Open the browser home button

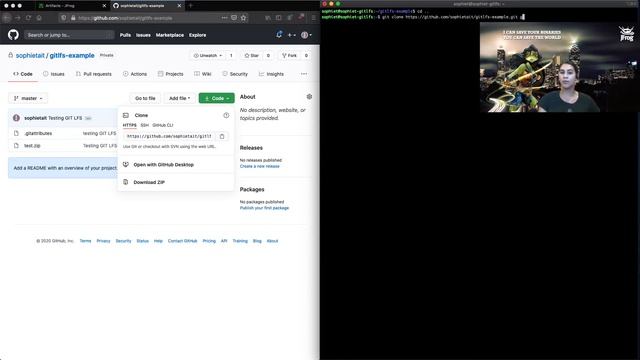(39, 18)
